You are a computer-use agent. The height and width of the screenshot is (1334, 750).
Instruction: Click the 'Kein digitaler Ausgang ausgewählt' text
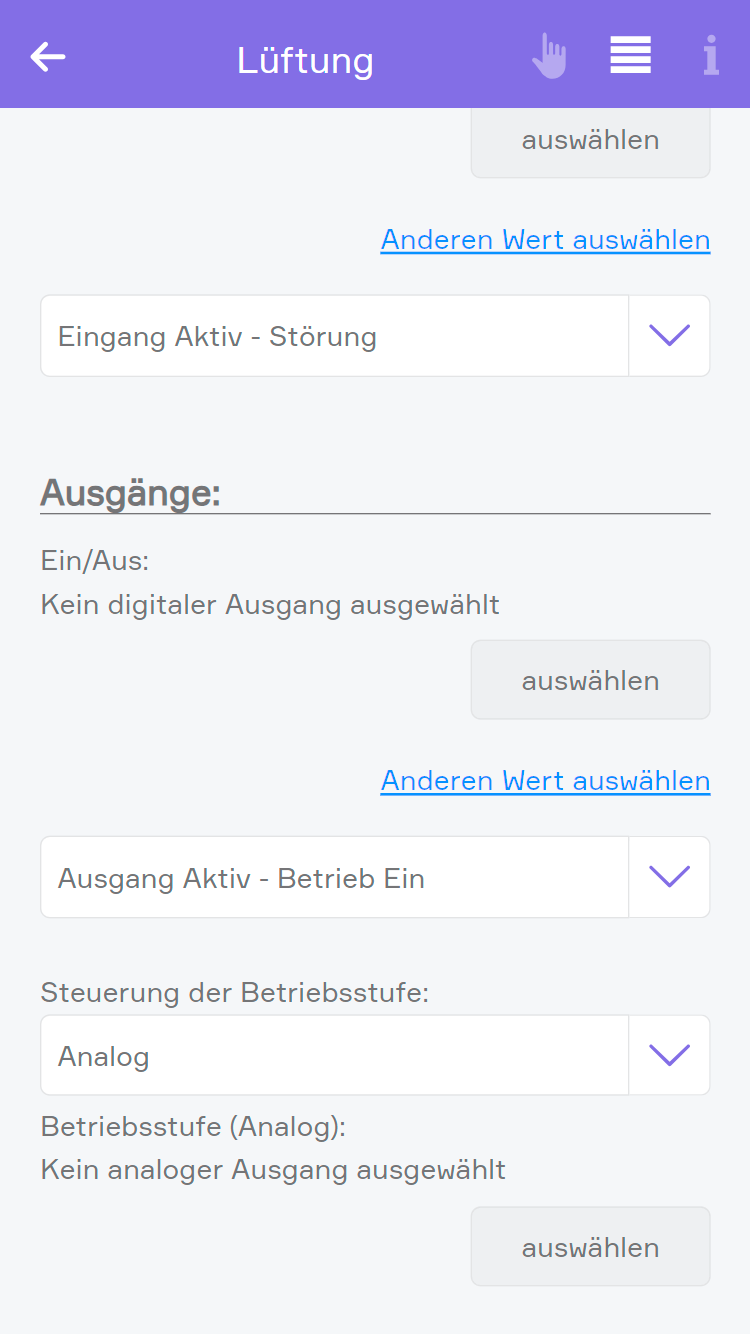(x=270, y=605)
